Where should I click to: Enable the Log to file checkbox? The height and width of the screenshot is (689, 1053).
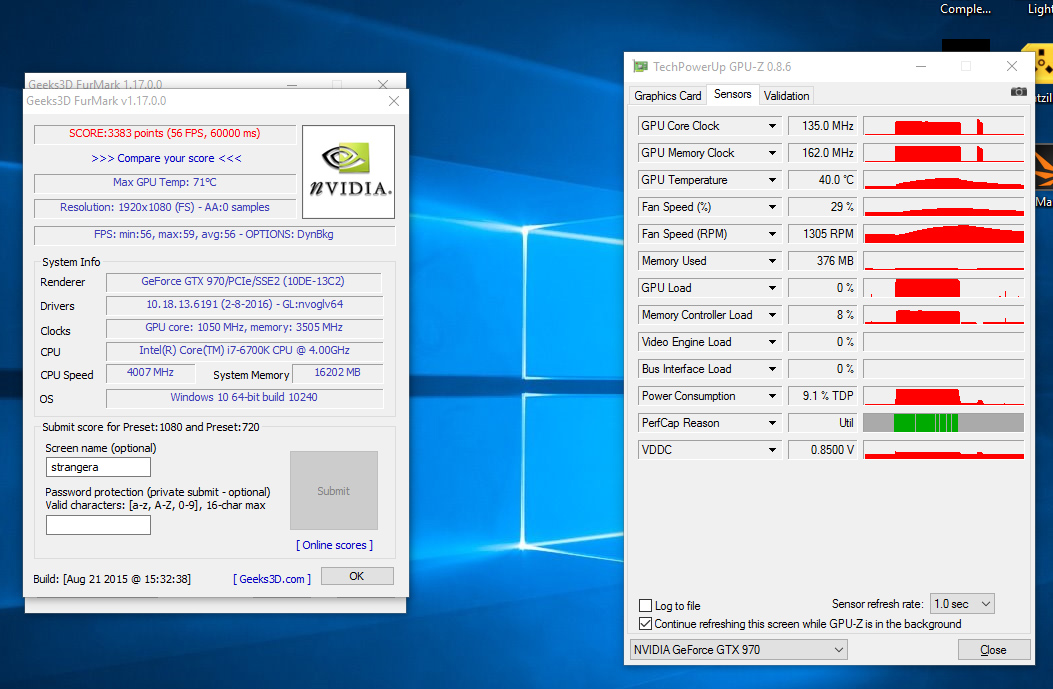[645, 606]
